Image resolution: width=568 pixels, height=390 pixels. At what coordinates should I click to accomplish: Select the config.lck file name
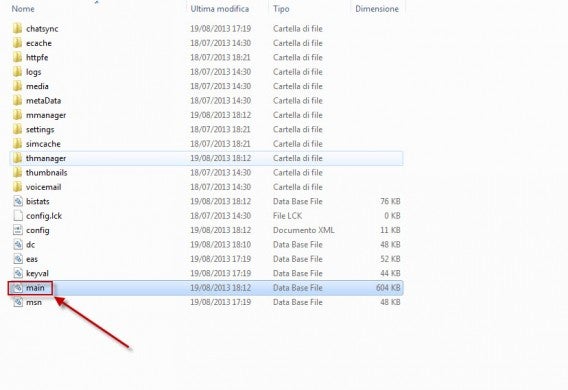coord(44,216)
